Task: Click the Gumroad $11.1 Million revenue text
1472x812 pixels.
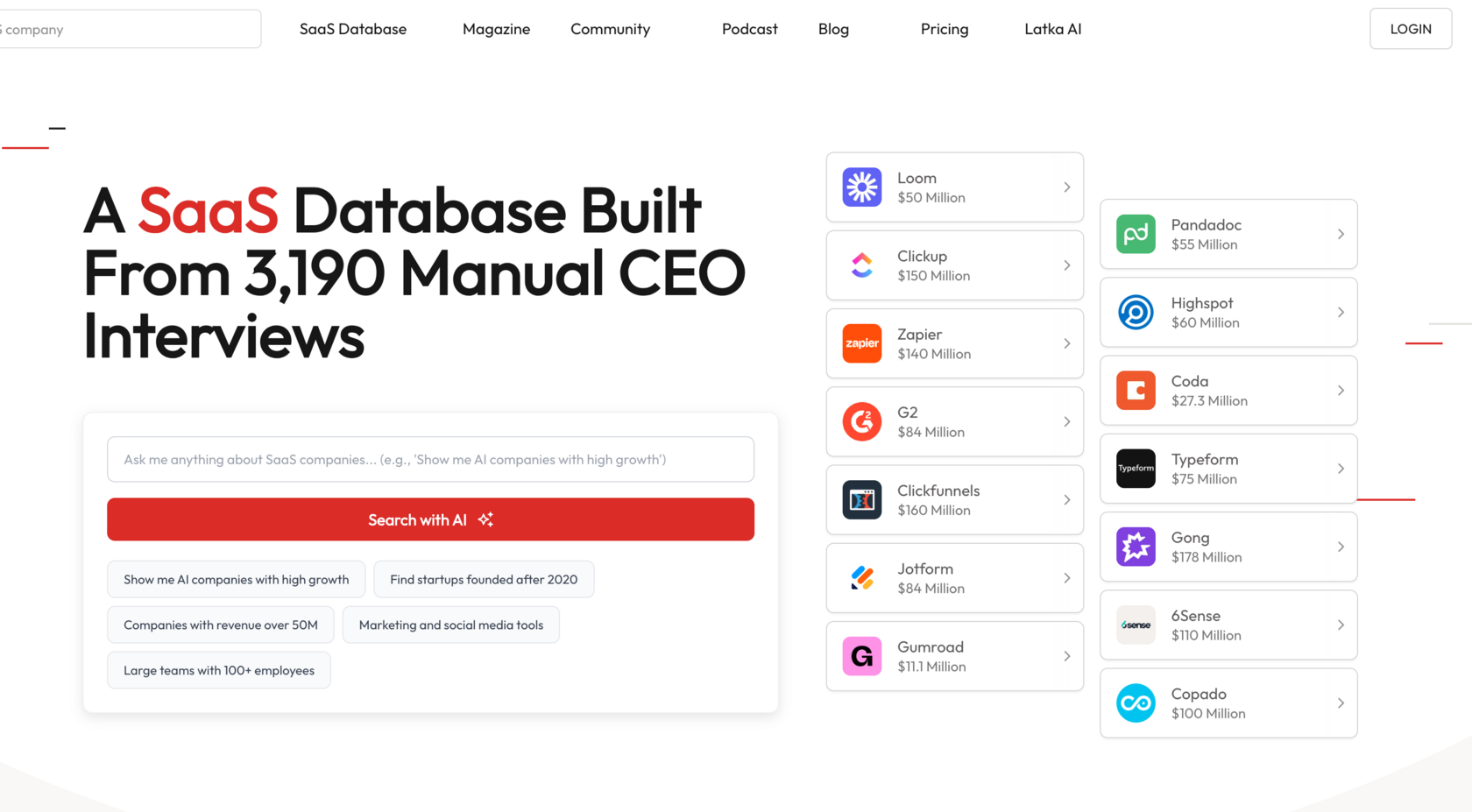Action: point(931,667)
